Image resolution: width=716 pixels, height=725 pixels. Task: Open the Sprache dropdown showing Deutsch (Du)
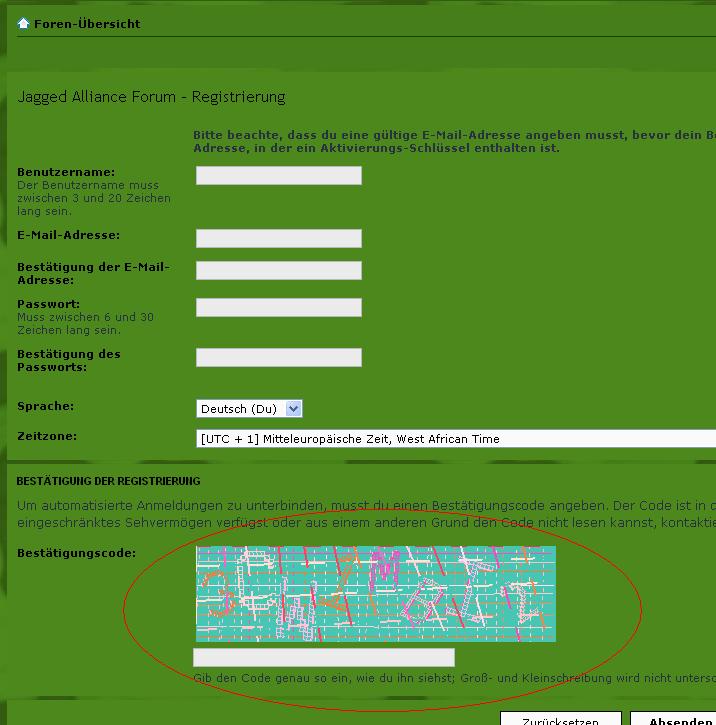click(249, 409)
